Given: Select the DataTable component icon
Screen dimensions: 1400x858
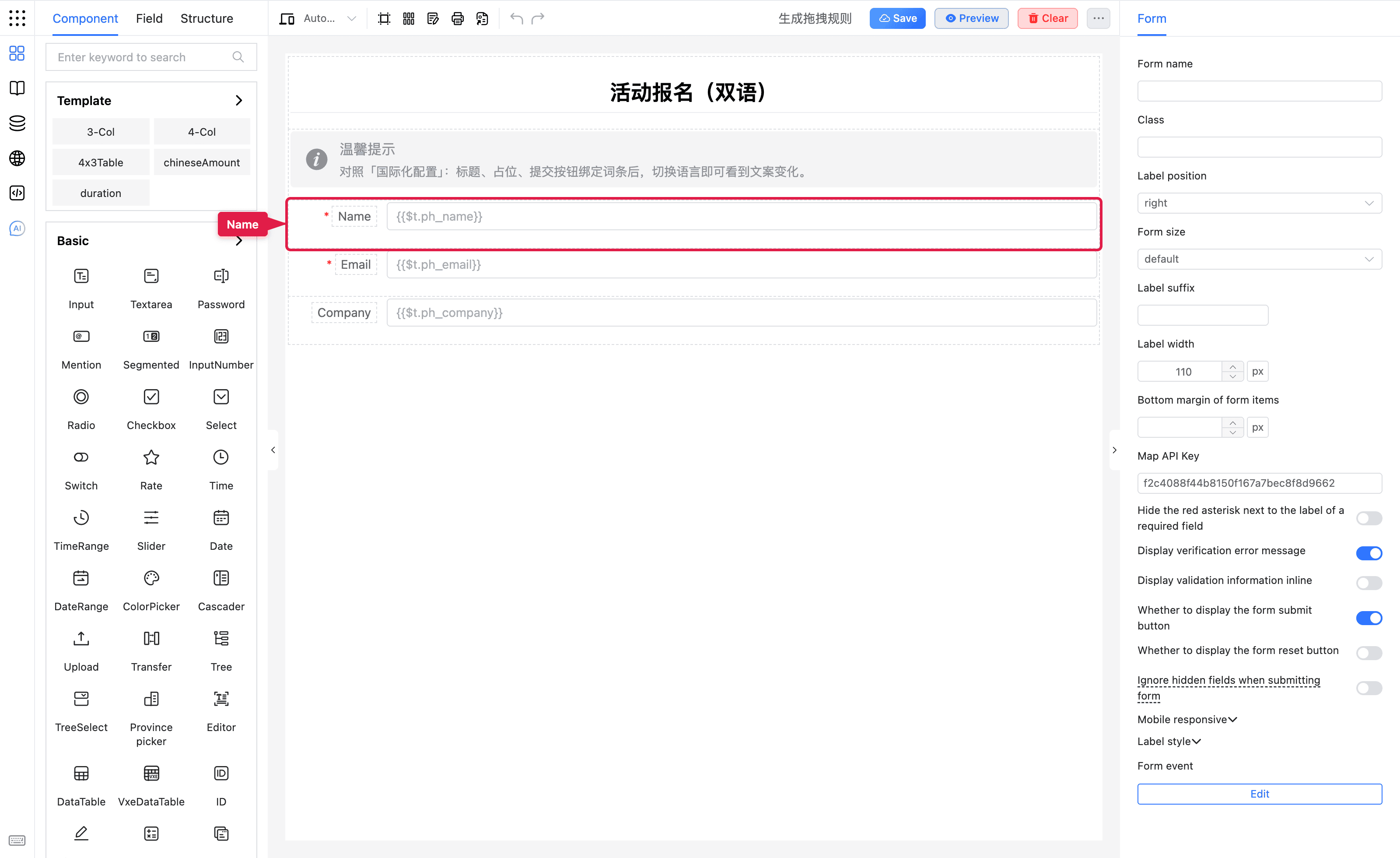Looking at the screenshot, I should pos(81,773).
